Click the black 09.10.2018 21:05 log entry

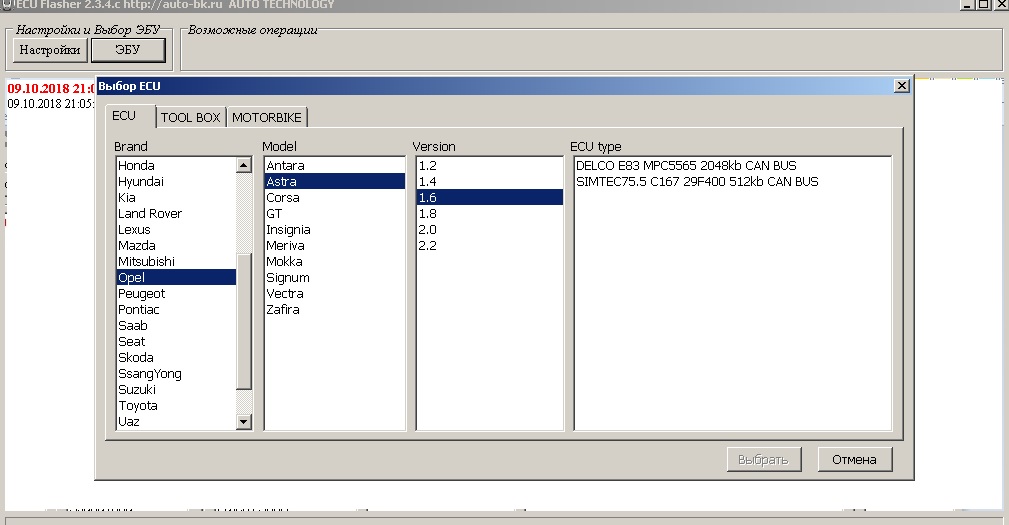point(51,104)
